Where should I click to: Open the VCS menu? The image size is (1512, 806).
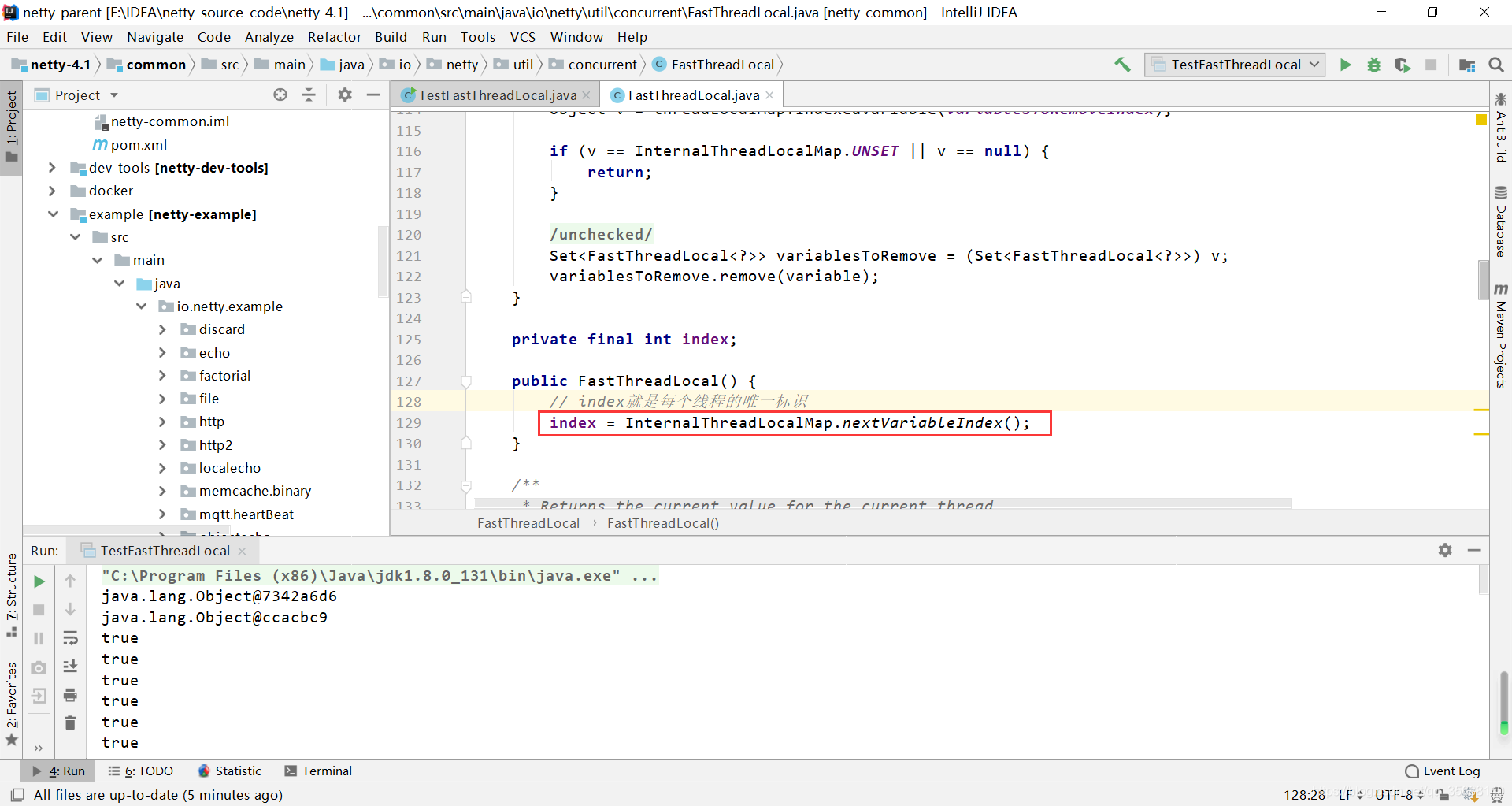522,37
